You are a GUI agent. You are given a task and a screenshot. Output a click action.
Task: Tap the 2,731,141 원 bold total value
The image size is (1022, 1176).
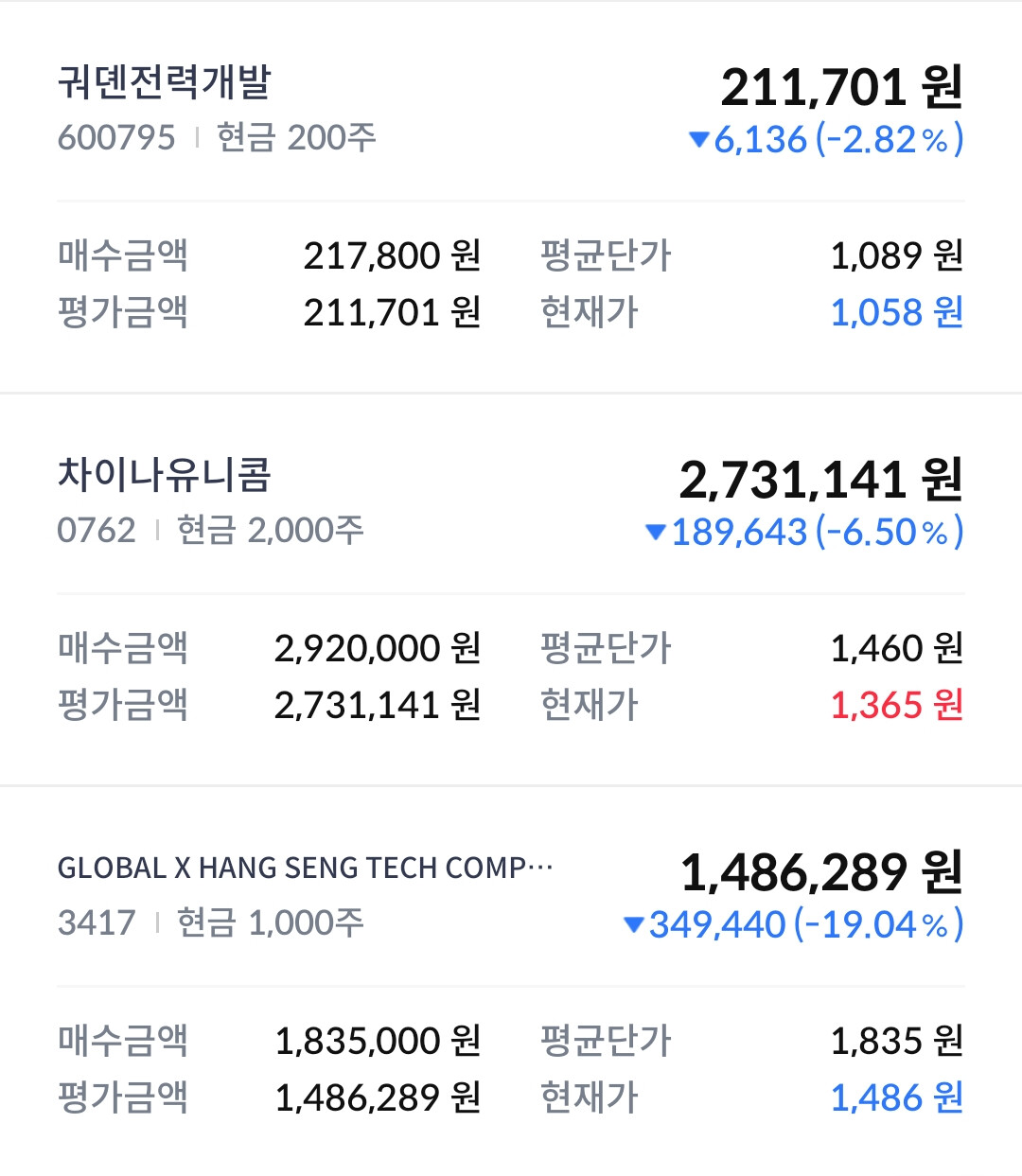point(820,480)
